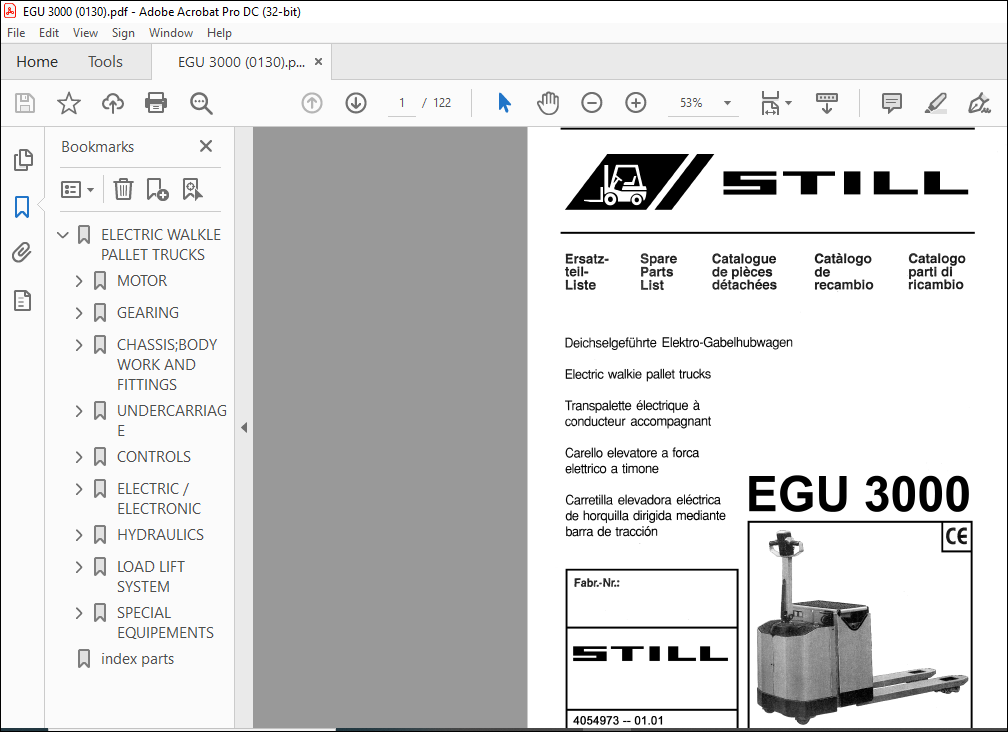Open page thumbnails panel icon

tap(23, 160)
